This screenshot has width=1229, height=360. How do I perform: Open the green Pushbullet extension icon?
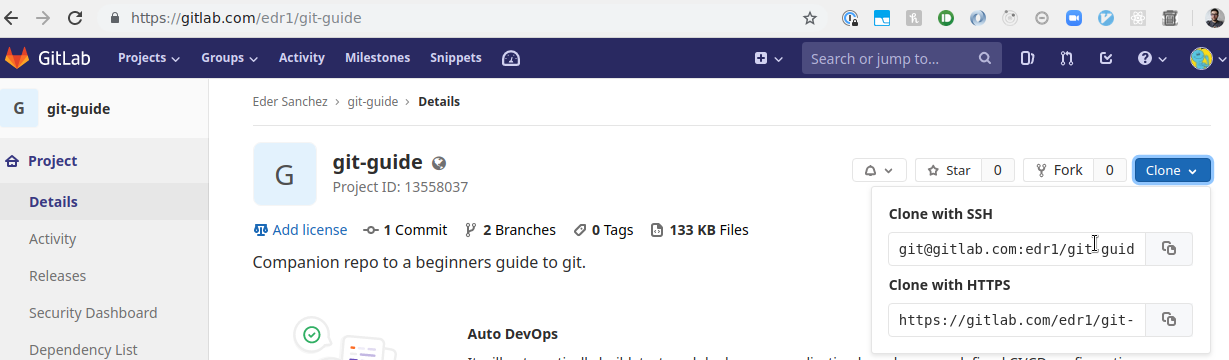(946, 18)
